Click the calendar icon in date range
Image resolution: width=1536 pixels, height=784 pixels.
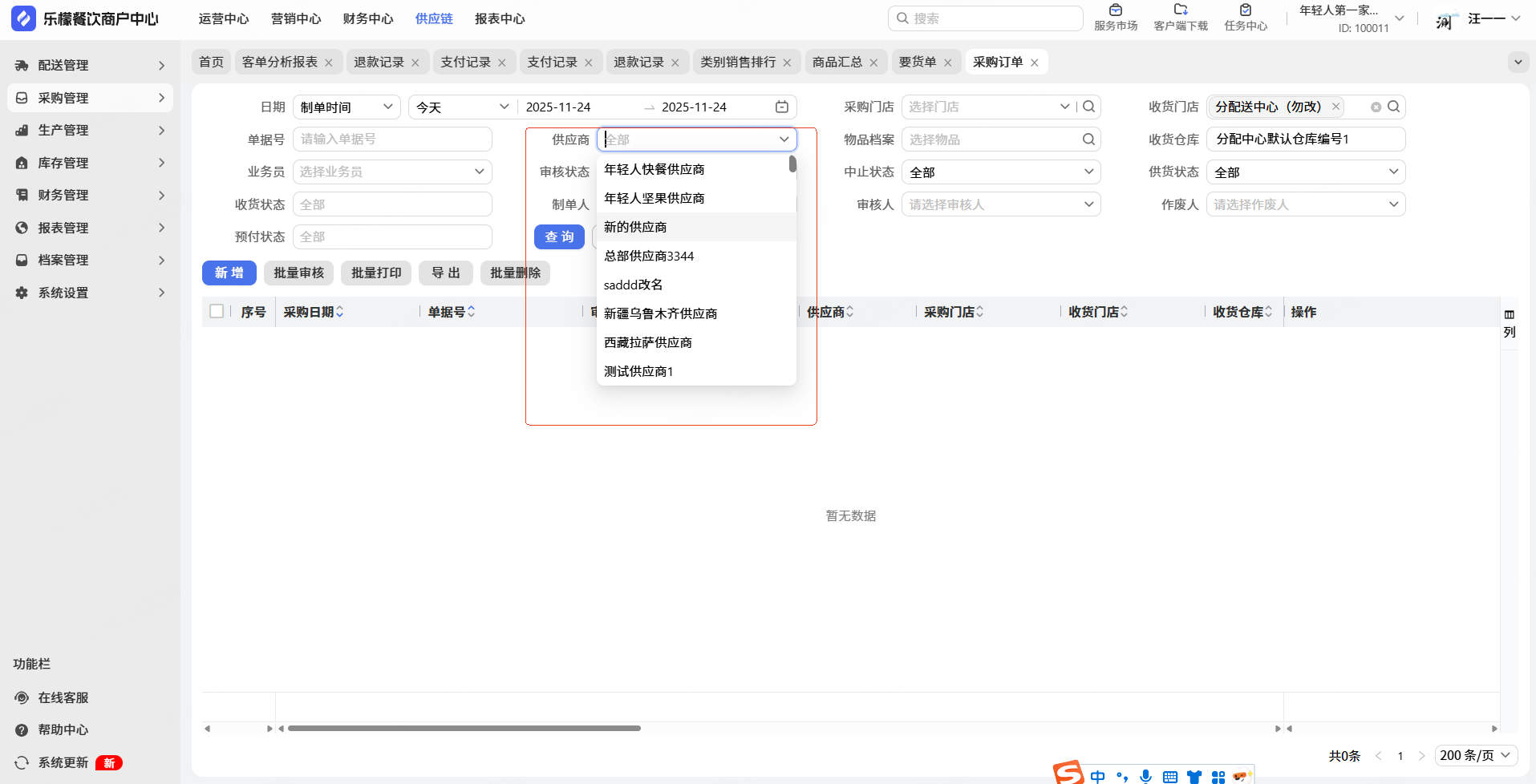tap(781, 107)
